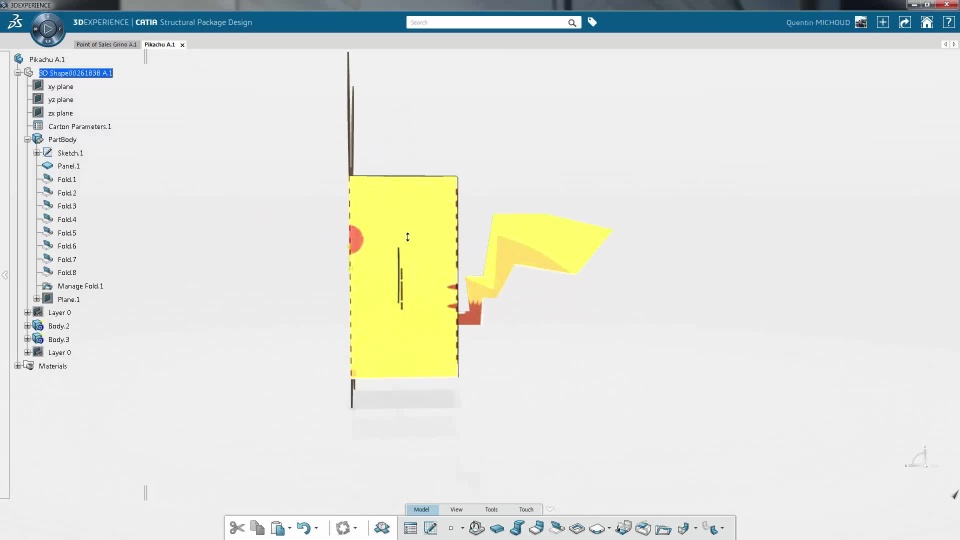Open dropdown arrow next to Undo
The height and width of the screenshot is (540, 960).
pos(316,528)
